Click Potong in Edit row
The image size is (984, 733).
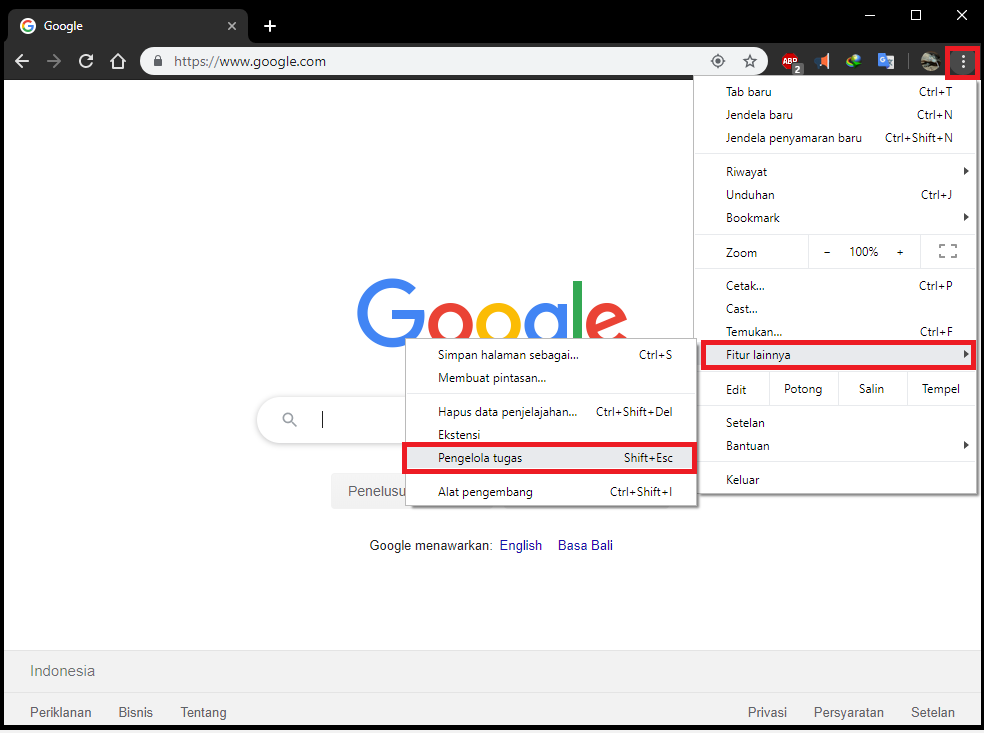coord(803,389)
